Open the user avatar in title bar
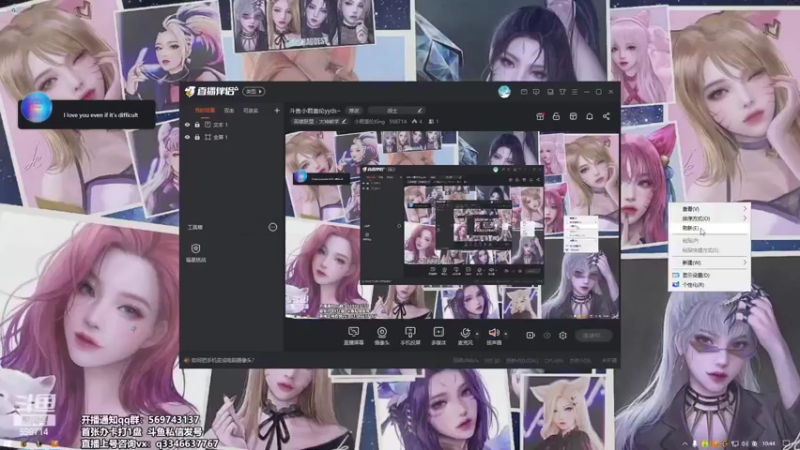 pos(504,92)
